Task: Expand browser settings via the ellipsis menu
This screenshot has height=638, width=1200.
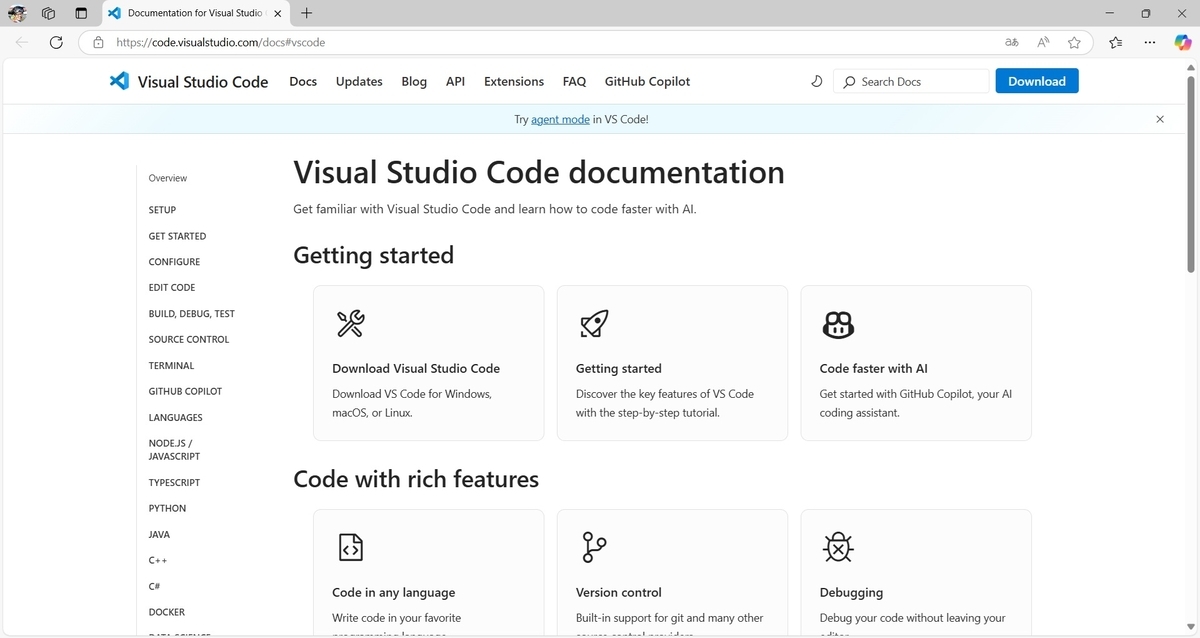Action: (x=1149, y=42)
